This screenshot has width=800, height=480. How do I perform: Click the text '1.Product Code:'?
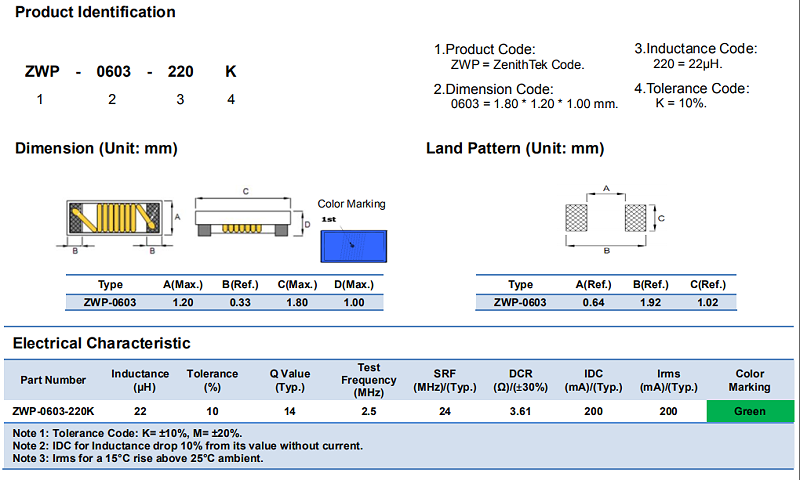(485, 49)
